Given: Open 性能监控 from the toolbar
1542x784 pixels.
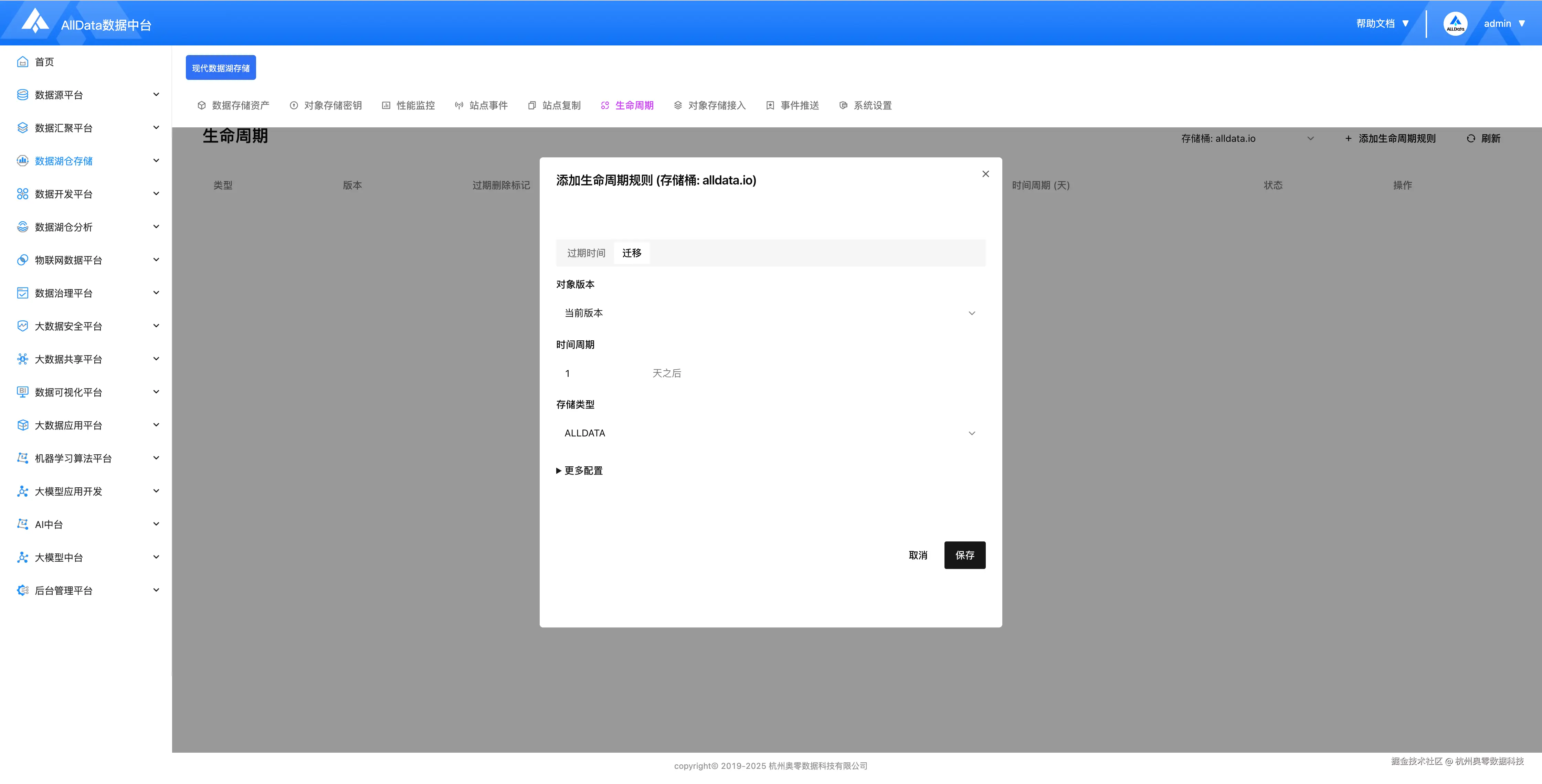Looking at the screenshot, I should coord(386,105).
